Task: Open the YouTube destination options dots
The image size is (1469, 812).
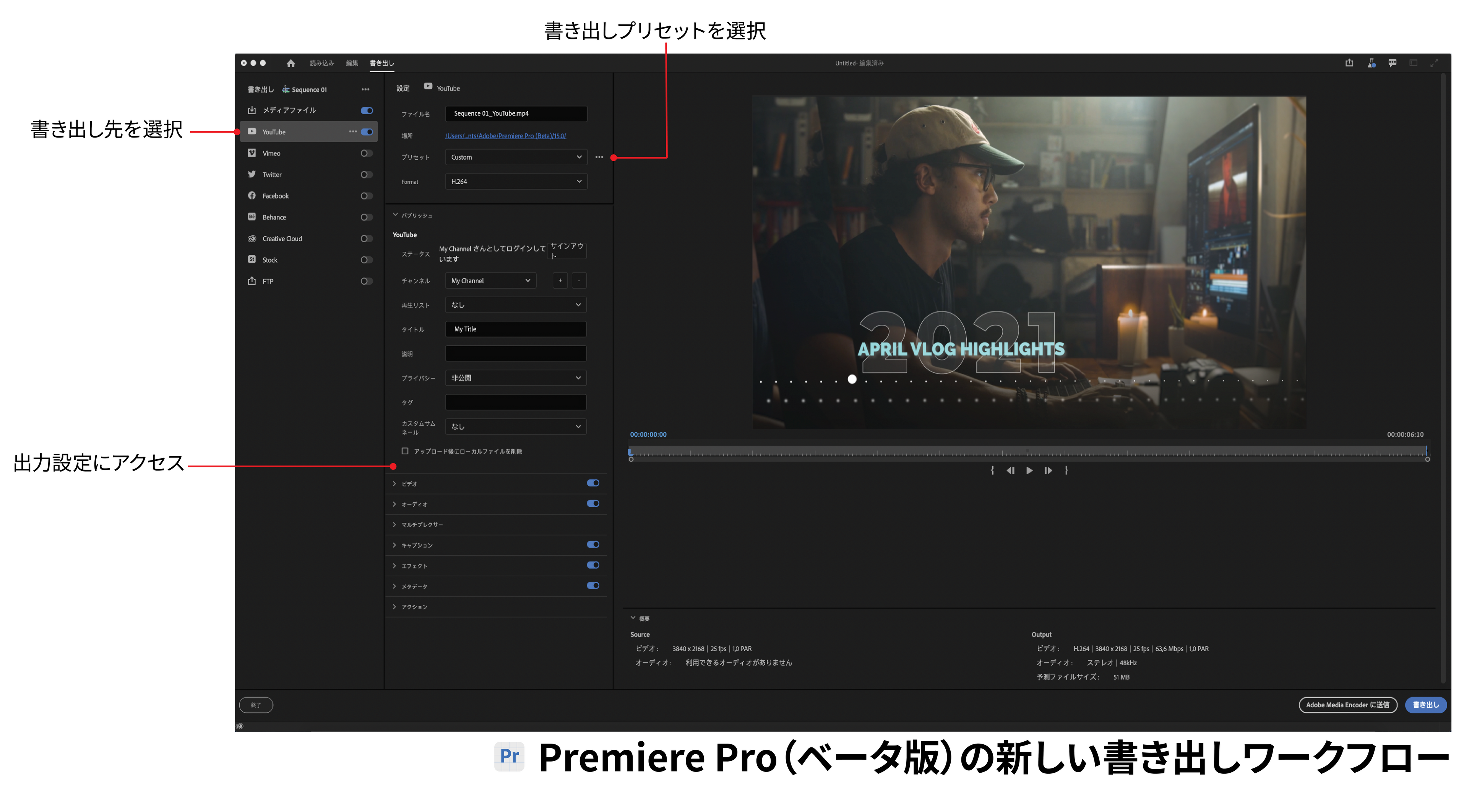Action: tap(353, 132)
